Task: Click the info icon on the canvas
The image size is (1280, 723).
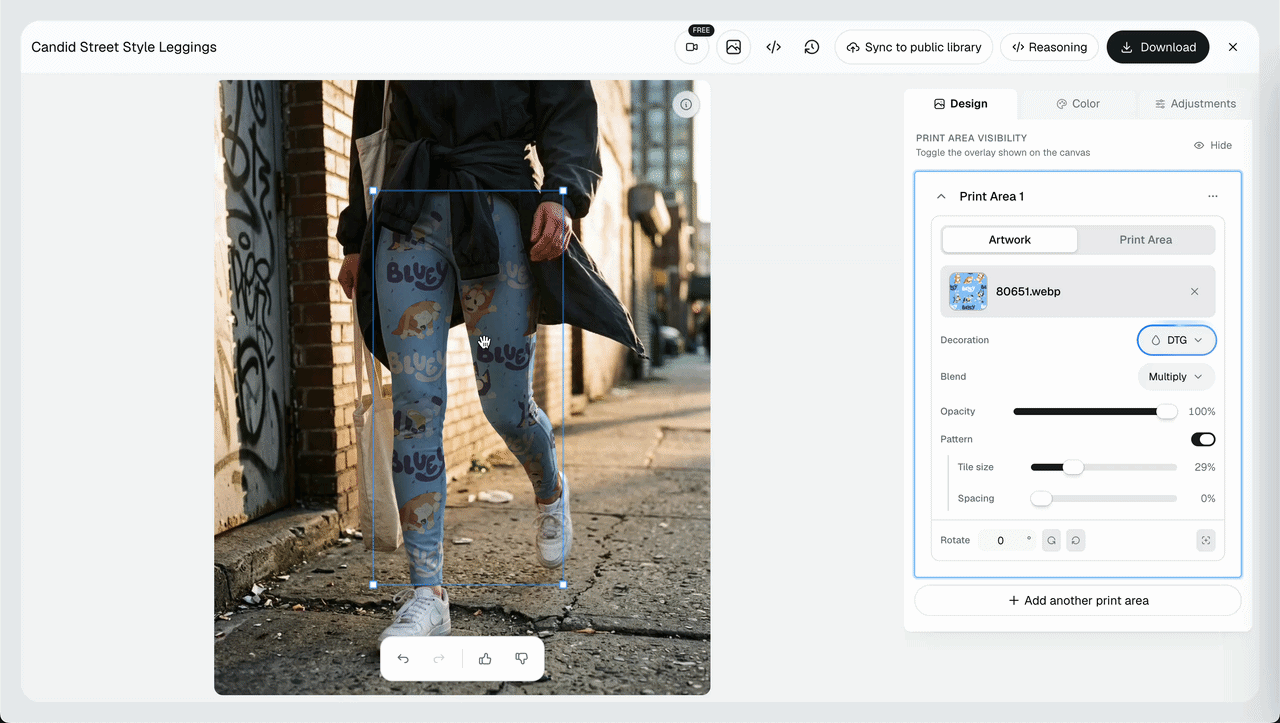Action: (686, 104)
